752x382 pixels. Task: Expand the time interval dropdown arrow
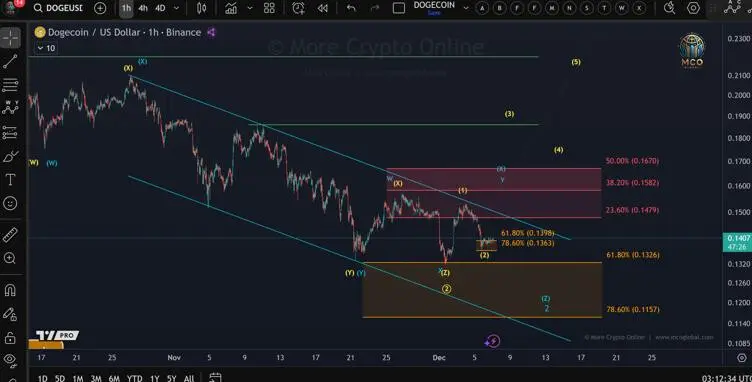[x=176, y=8]
